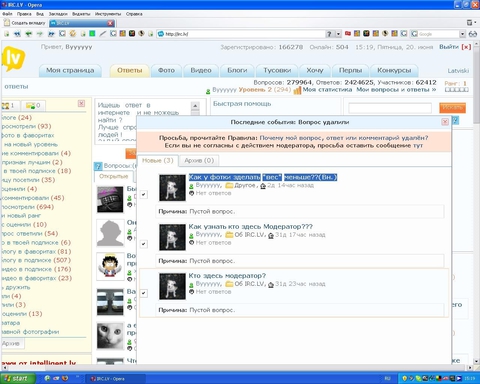Uncheck the Как узнать кто здесь Модератор checkbox
This screenshot has width=480, height=384.
click(x=144, y=244)
